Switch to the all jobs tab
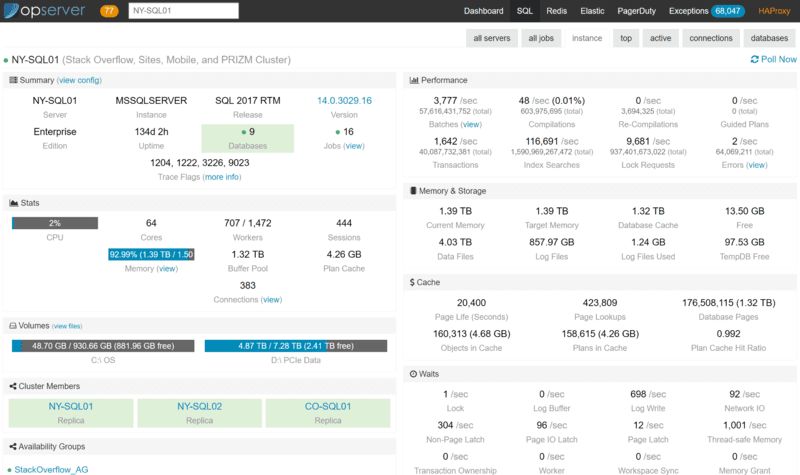 (x=541, y=38)
